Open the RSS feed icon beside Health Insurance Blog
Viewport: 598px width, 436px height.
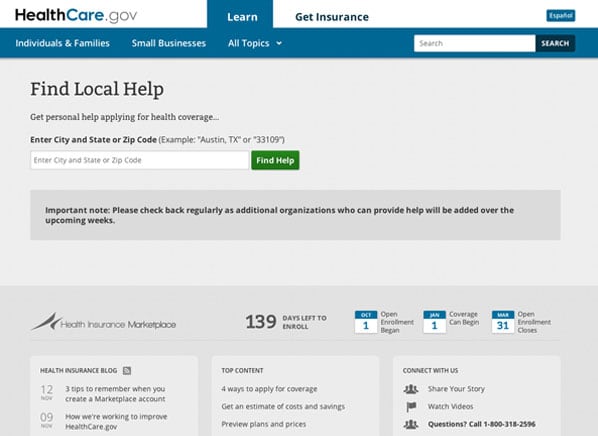[127, 370]
